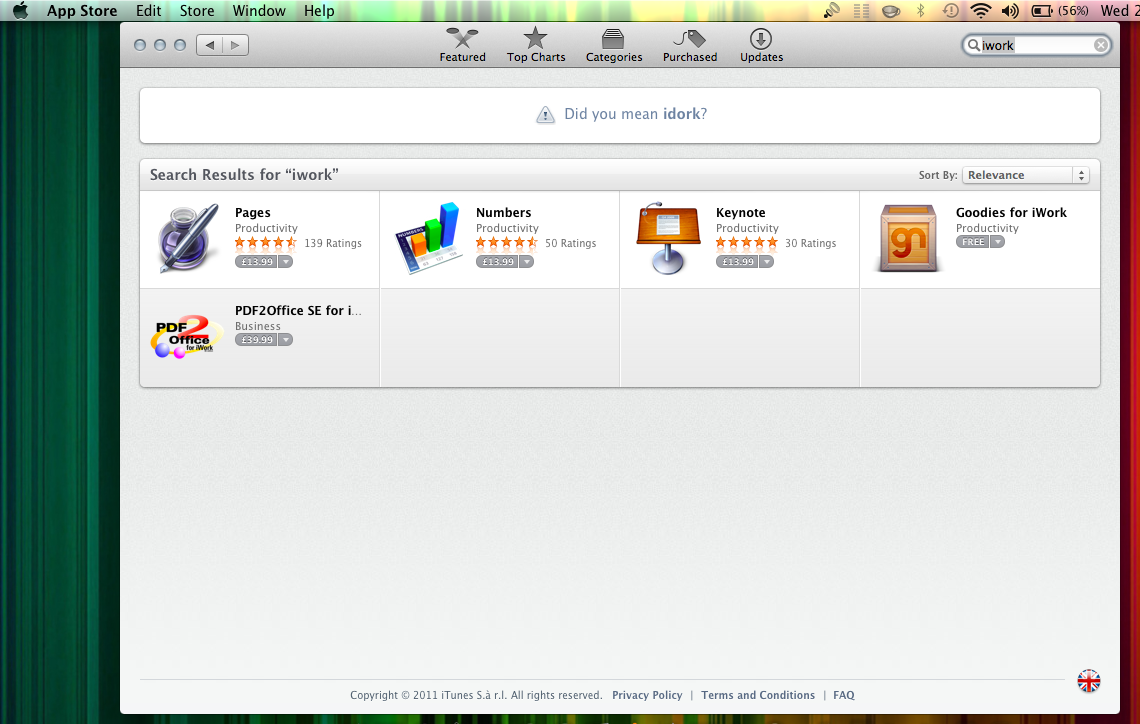Click the Bluetooth icon in menu bar
The image size is (1140, 724).
point(920,10)
